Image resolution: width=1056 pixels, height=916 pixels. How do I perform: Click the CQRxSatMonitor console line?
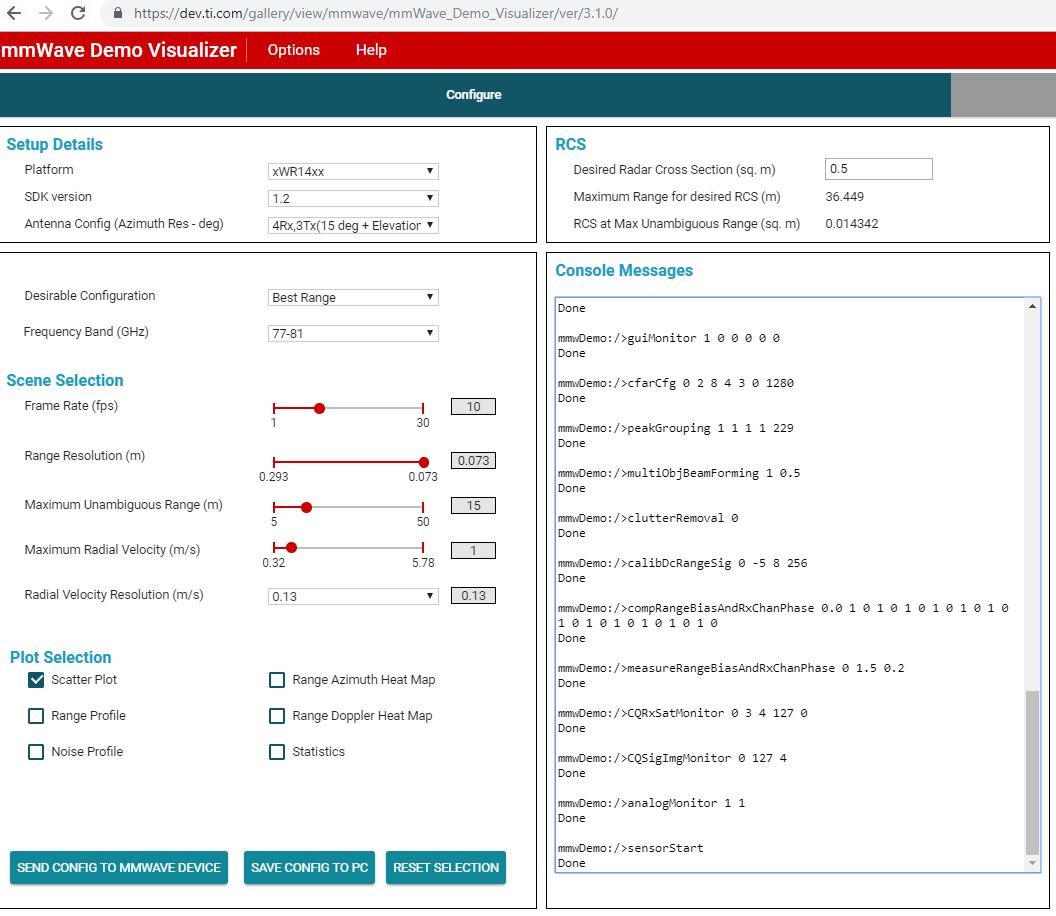click(682, 713)
